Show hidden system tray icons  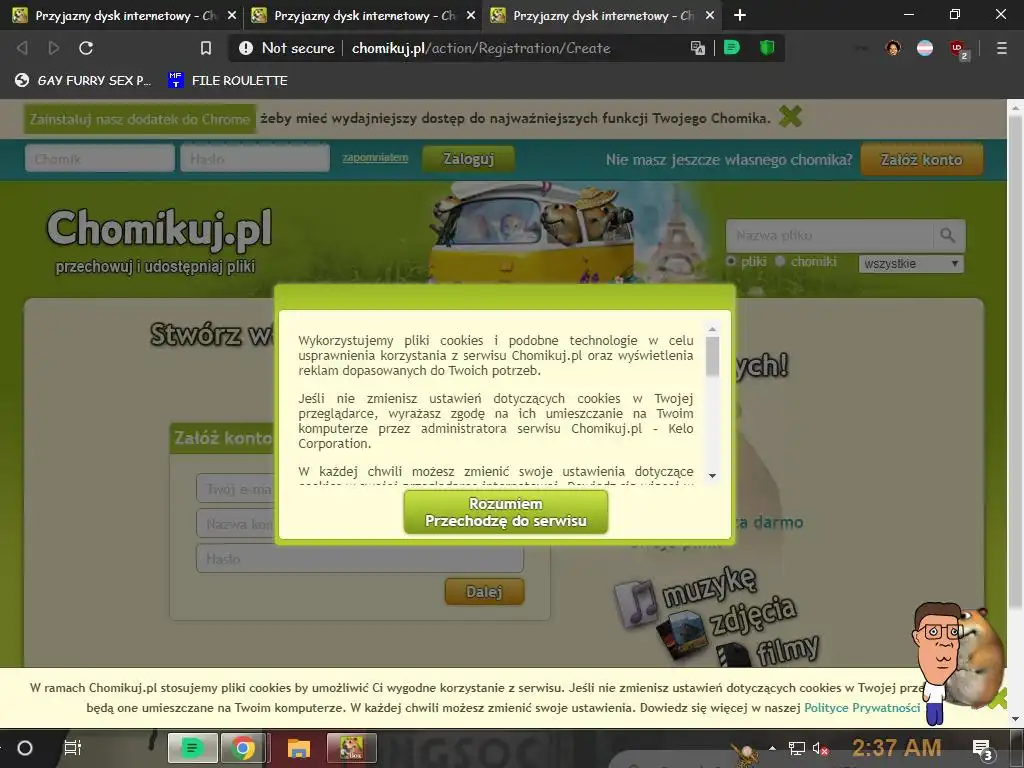[x=773, y=748]
